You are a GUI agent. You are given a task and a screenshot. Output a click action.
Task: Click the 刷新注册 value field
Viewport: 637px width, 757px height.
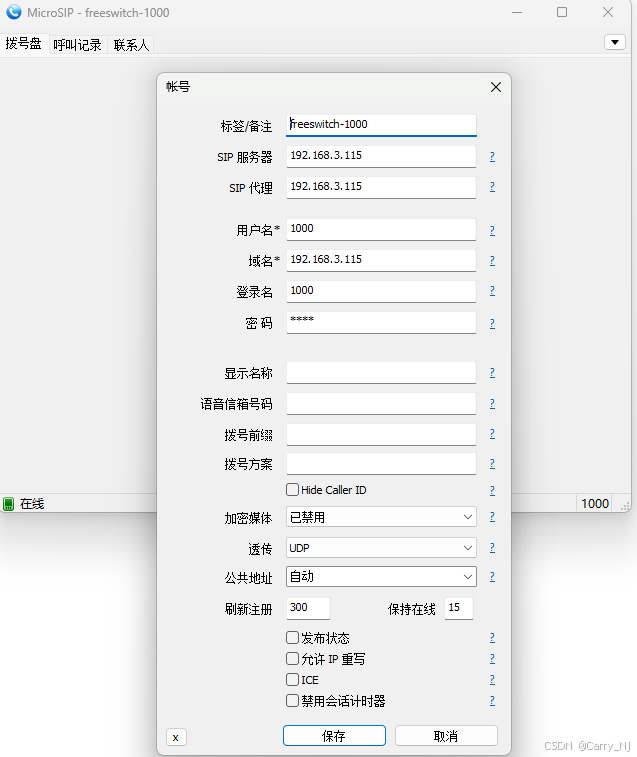(x=308, y=608)
